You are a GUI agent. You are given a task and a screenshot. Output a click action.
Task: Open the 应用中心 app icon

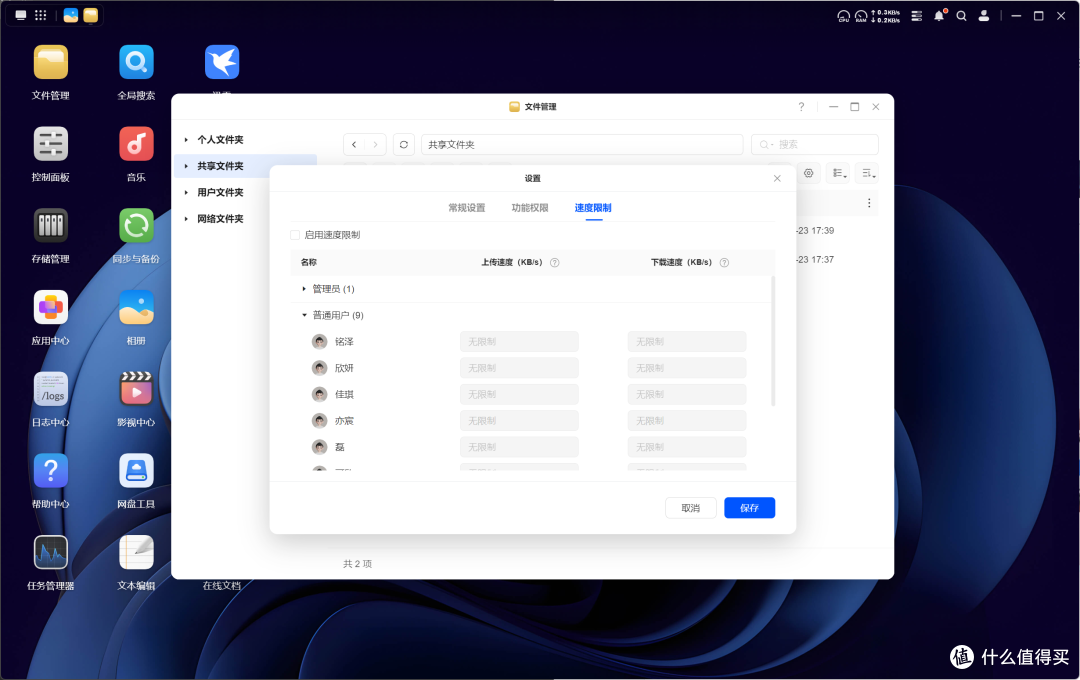pos(51,307)
